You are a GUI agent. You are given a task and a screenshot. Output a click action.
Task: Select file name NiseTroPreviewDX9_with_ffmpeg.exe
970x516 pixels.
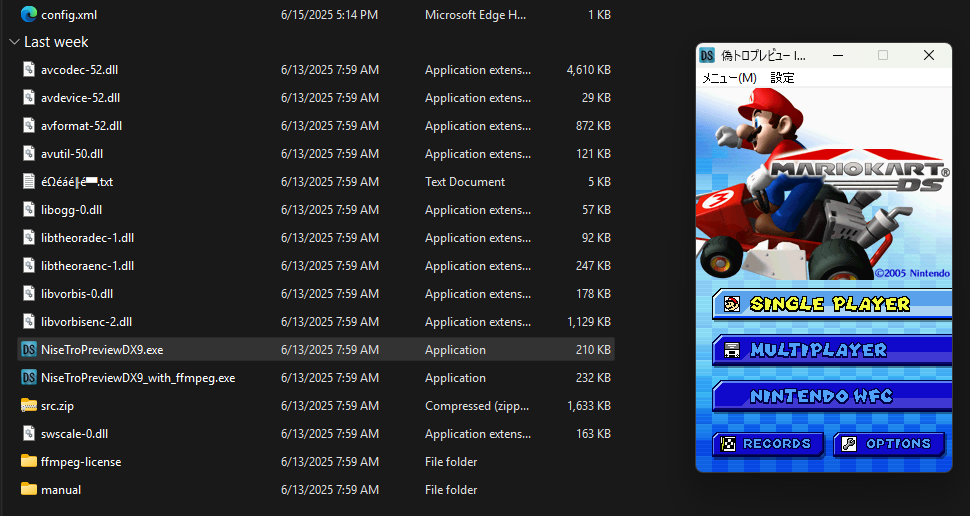pyautogui.click(x=138, y=377)
